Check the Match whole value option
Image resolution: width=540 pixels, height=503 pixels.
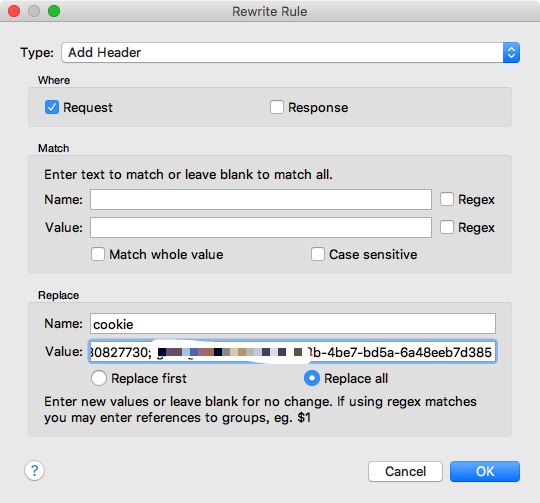98,254
